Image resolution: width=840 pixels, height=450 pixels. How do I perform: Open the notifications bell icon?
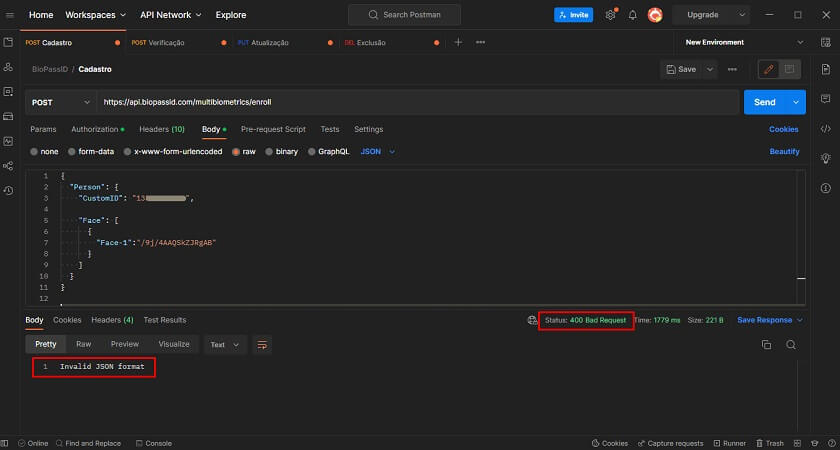(x=633, y=15)
